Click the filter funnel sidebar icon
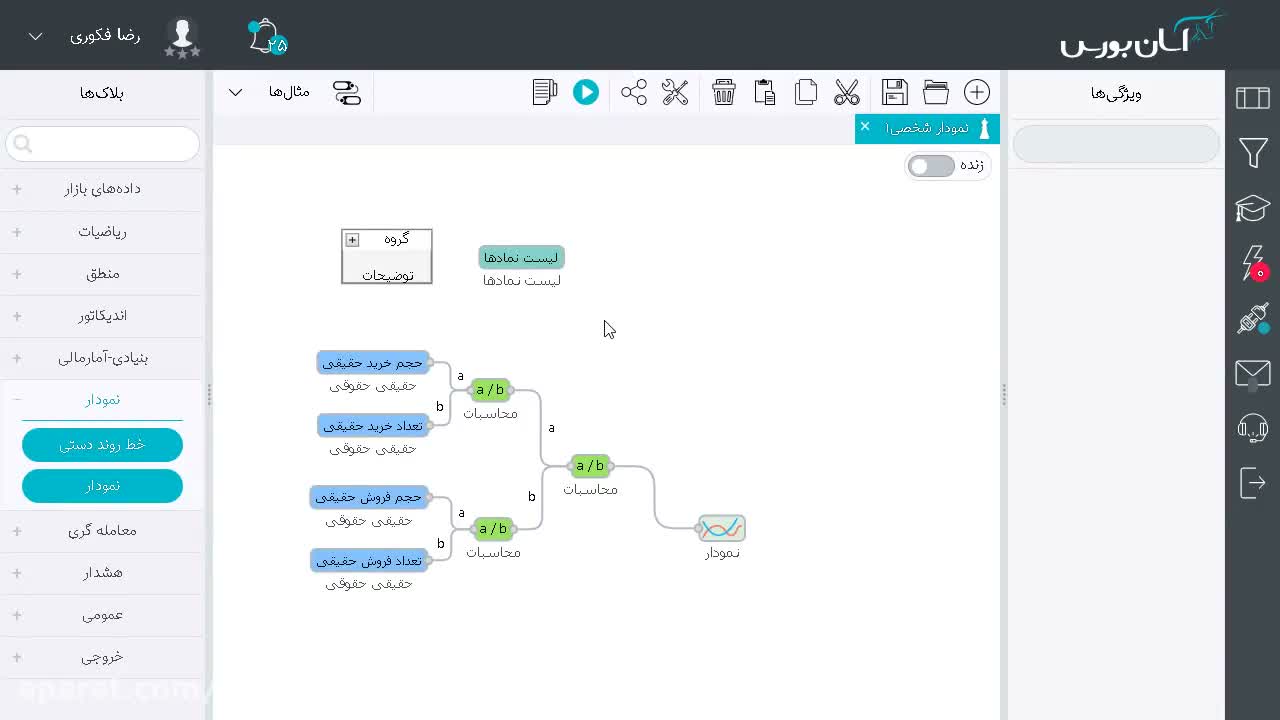Screen dimensions: 1280x720 [1253, 153]
